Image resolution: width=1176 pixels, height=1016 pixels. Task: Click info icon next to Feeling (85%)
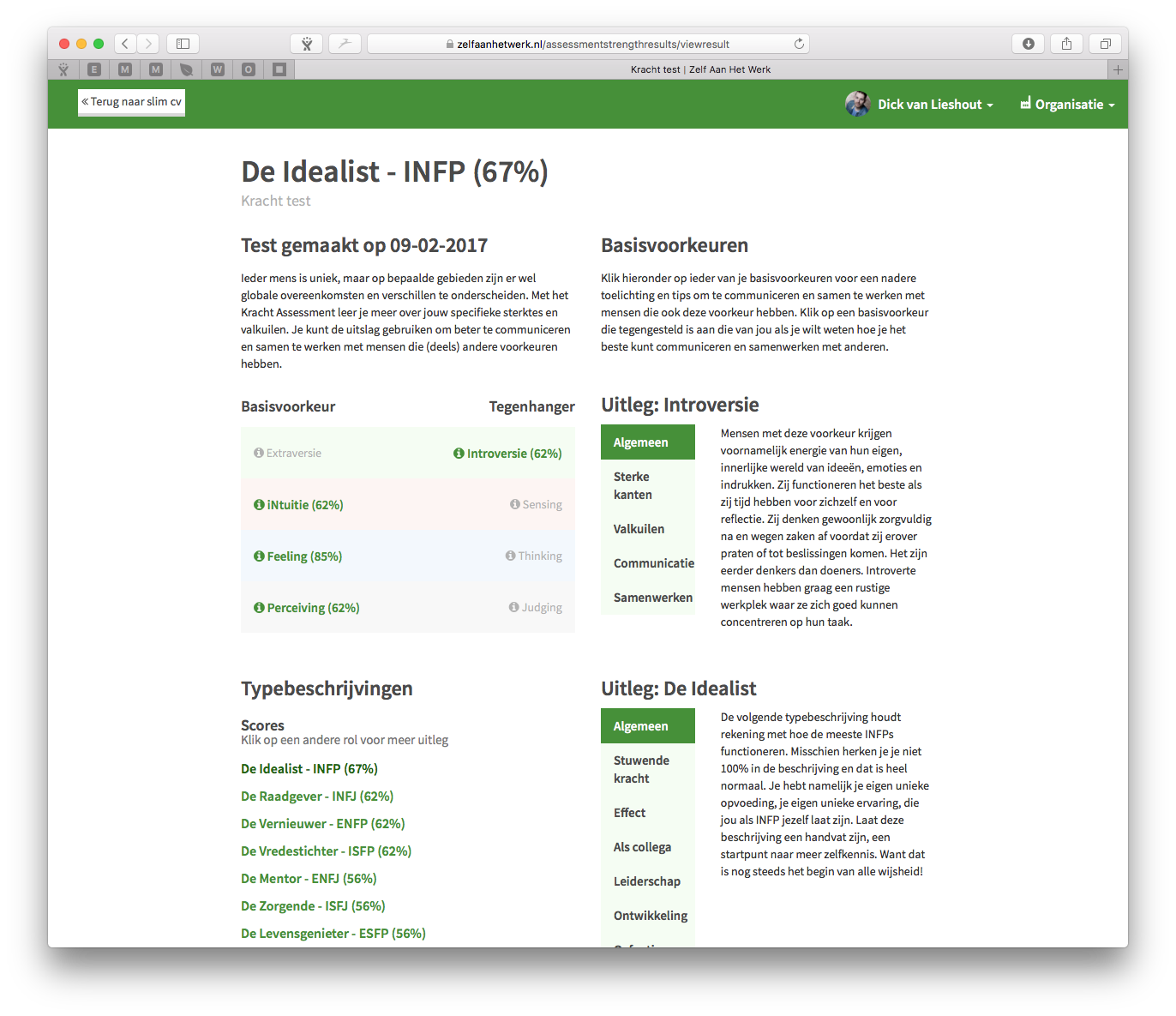259,556
